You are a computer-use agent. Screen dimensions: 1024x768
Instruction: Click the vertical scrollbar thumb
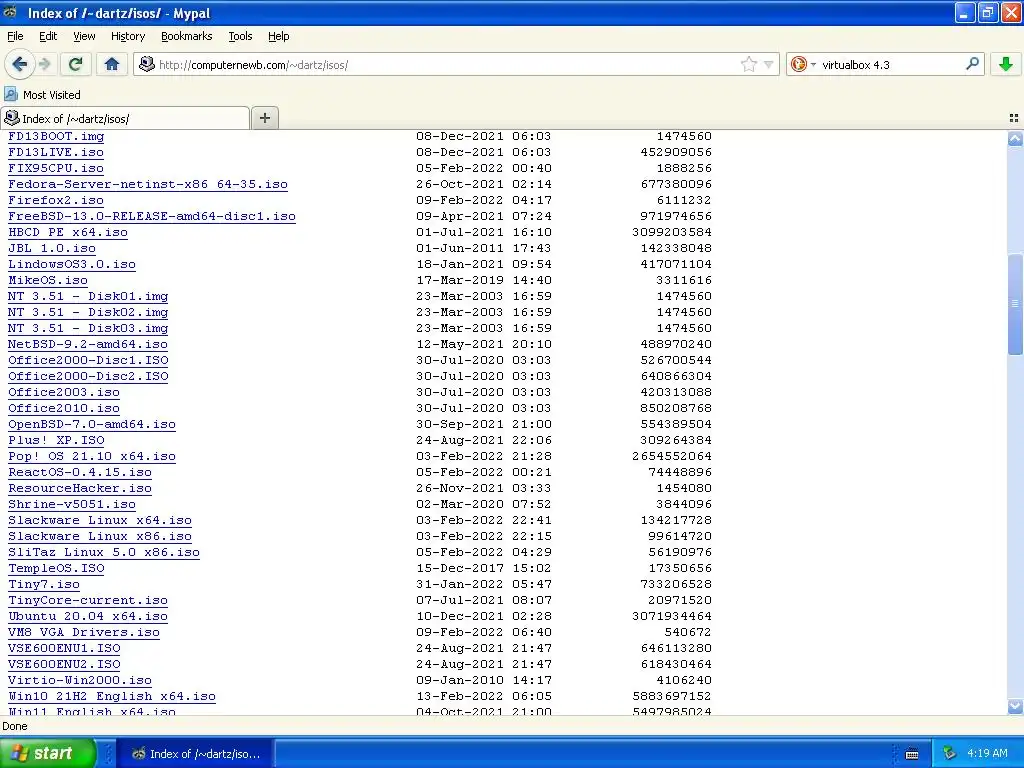click(1015, 304)
